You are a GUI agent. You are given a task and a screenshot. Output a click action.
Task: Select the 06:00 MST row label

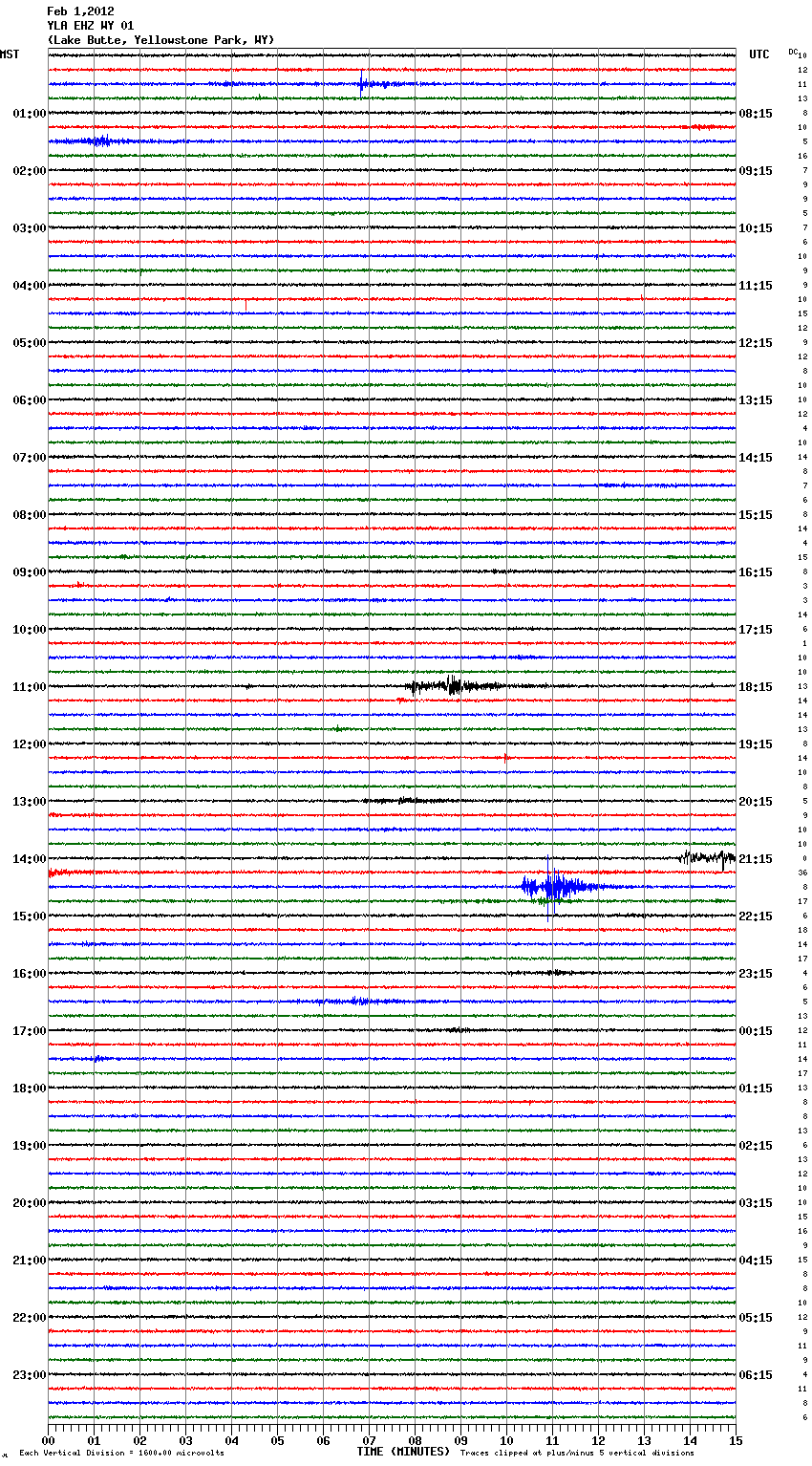point(30,400)
